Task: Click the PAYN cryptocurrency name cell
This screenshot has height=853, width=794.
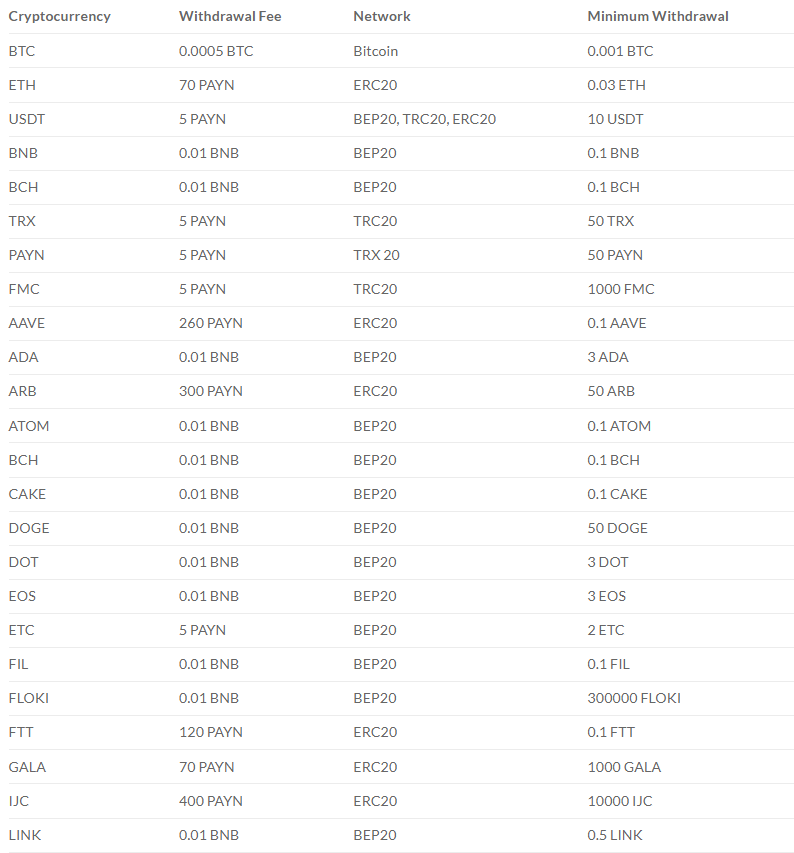Action: click(x=26, y=255)
